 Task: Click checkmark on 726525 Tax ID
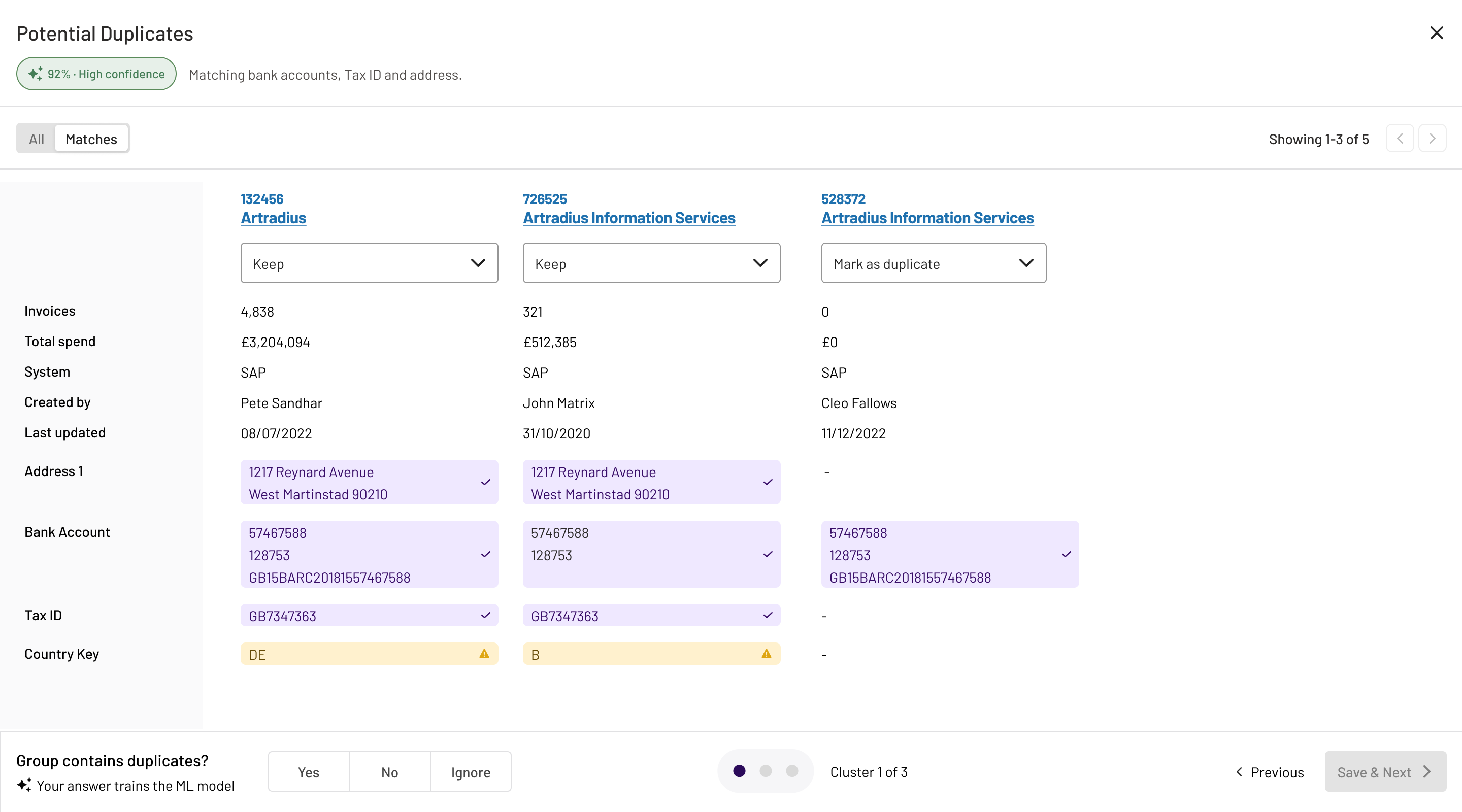(x=768, y=615)
